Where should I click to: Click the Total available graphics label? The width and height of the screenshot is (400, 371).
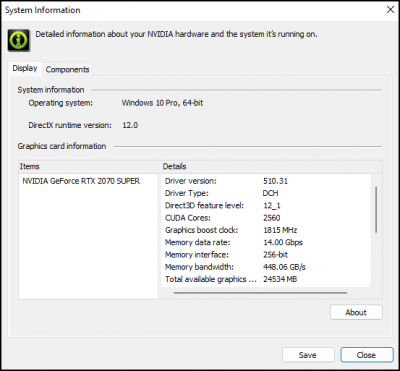[x=211, y=279]
